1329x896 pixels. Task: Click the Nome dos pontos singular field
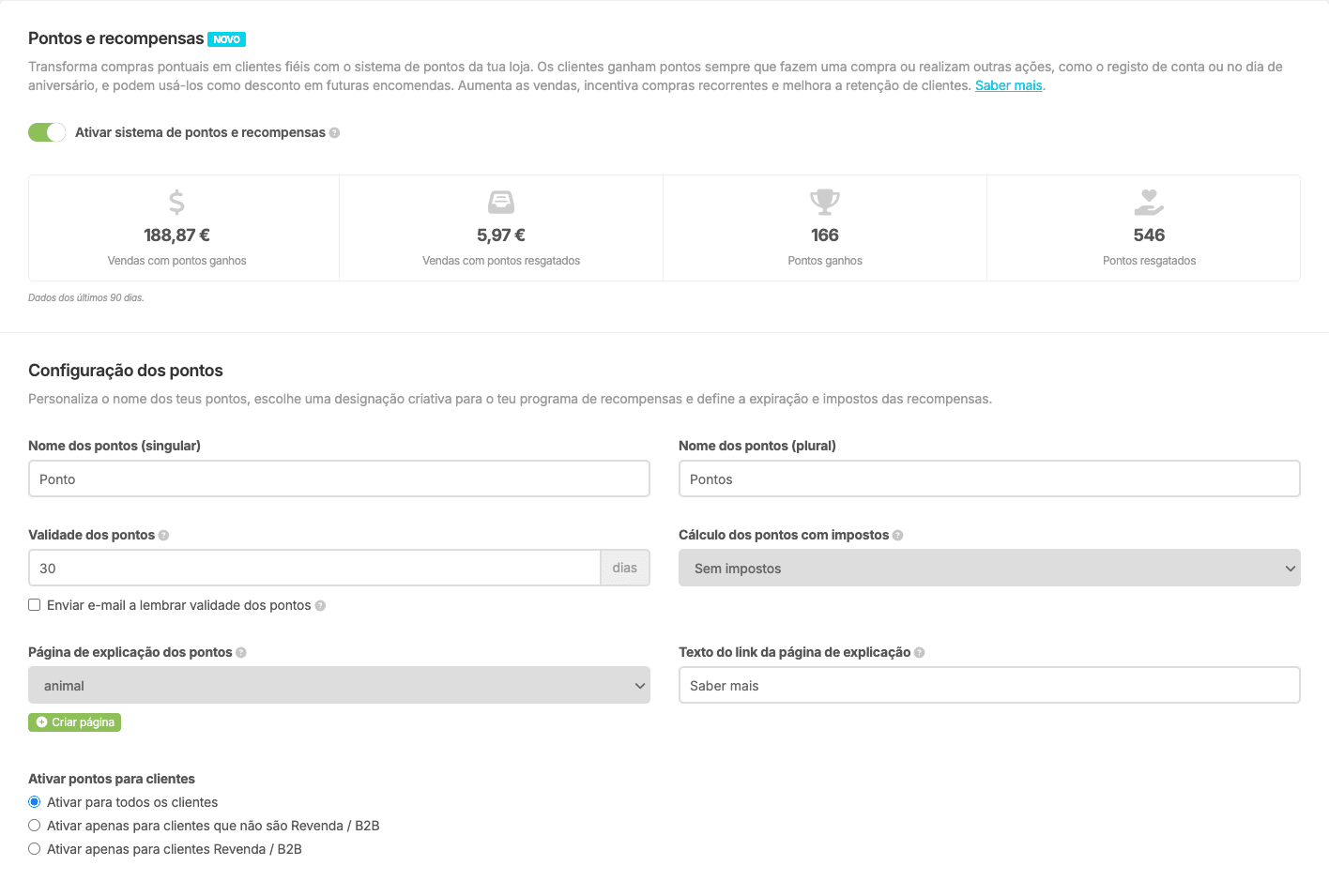pos(339,479)
